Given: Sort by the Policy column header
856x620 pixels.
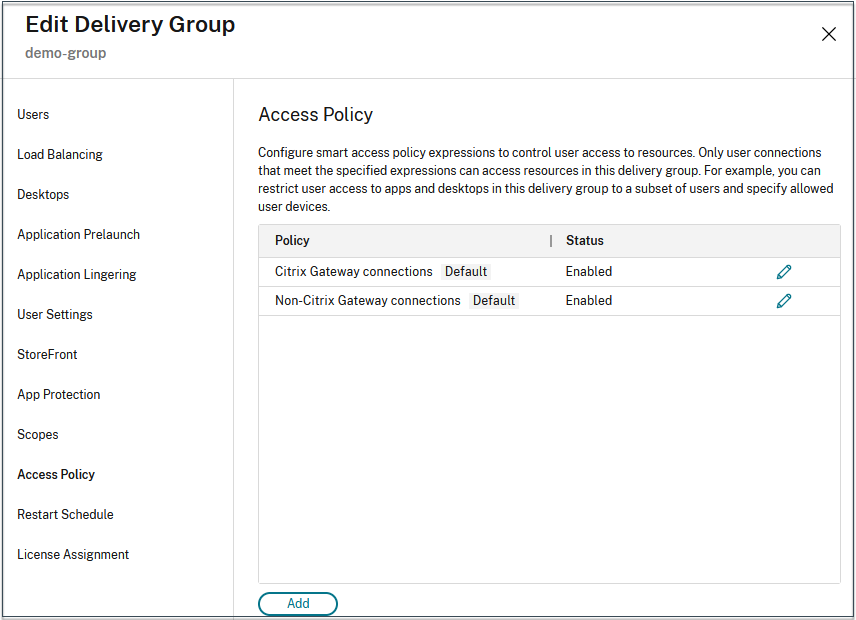Looking at the screenshot, I should (292, 241).
